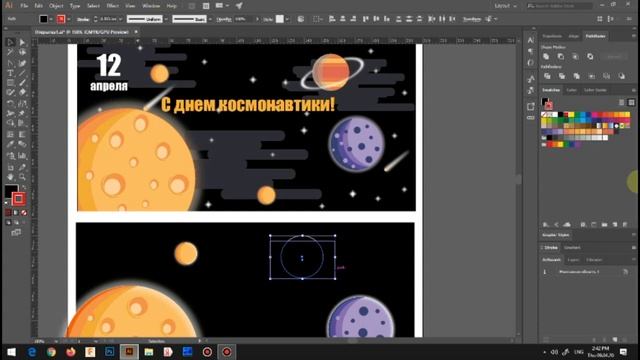Select the Rotate tool

click(10, 103)
